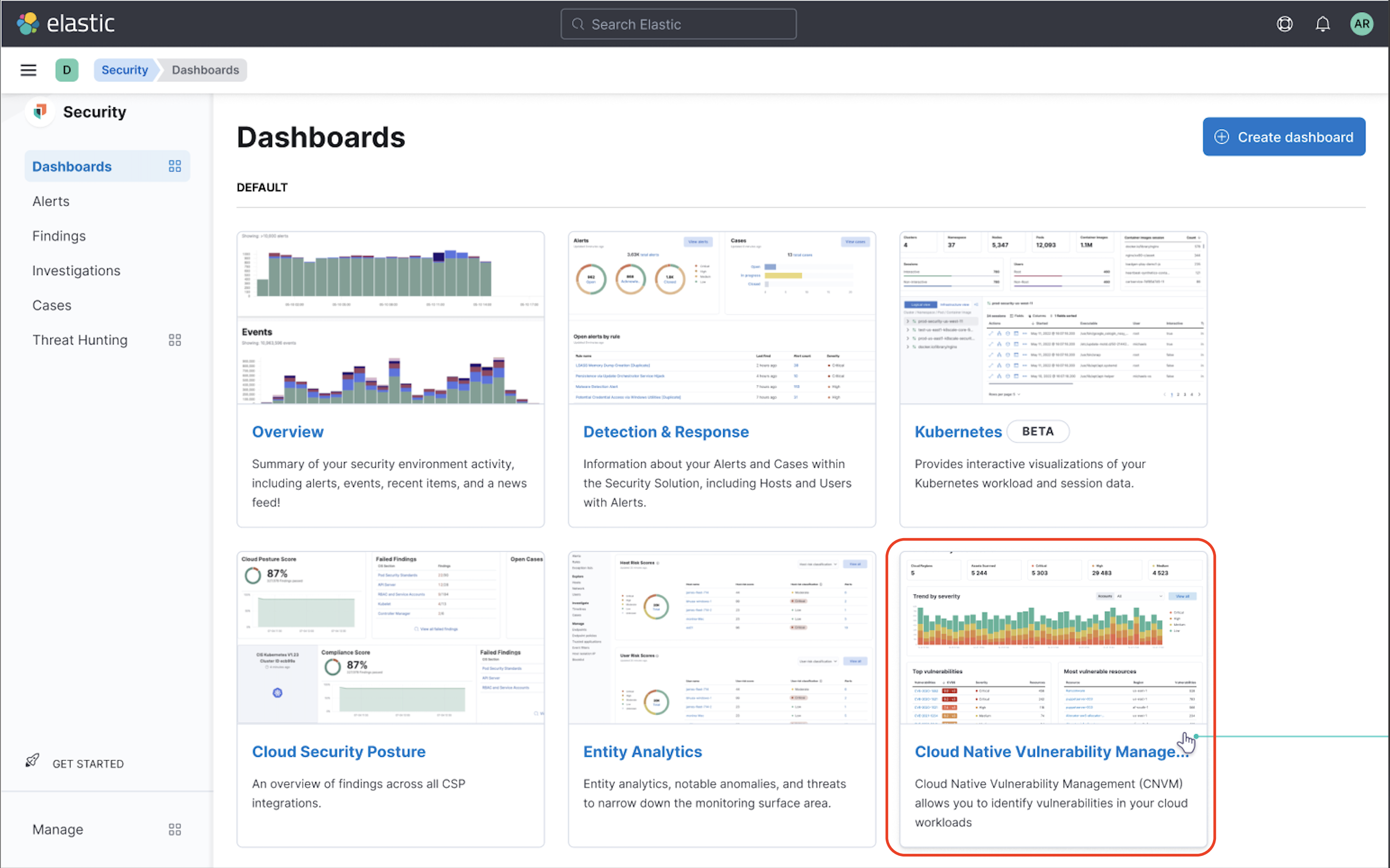1390x868 pixels.
Task: Open the help and support icon
Action: 1284,24
